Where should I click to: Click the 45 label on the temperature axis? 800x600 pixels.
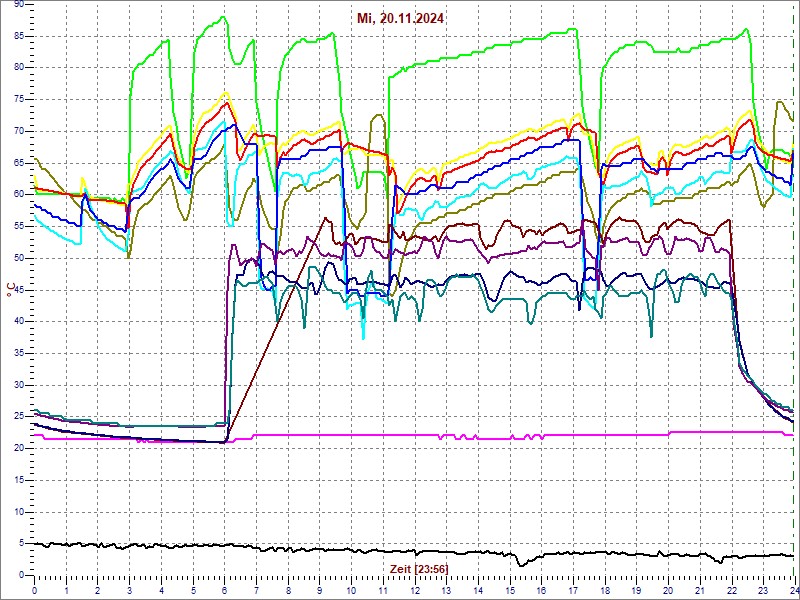coord(18,290)
